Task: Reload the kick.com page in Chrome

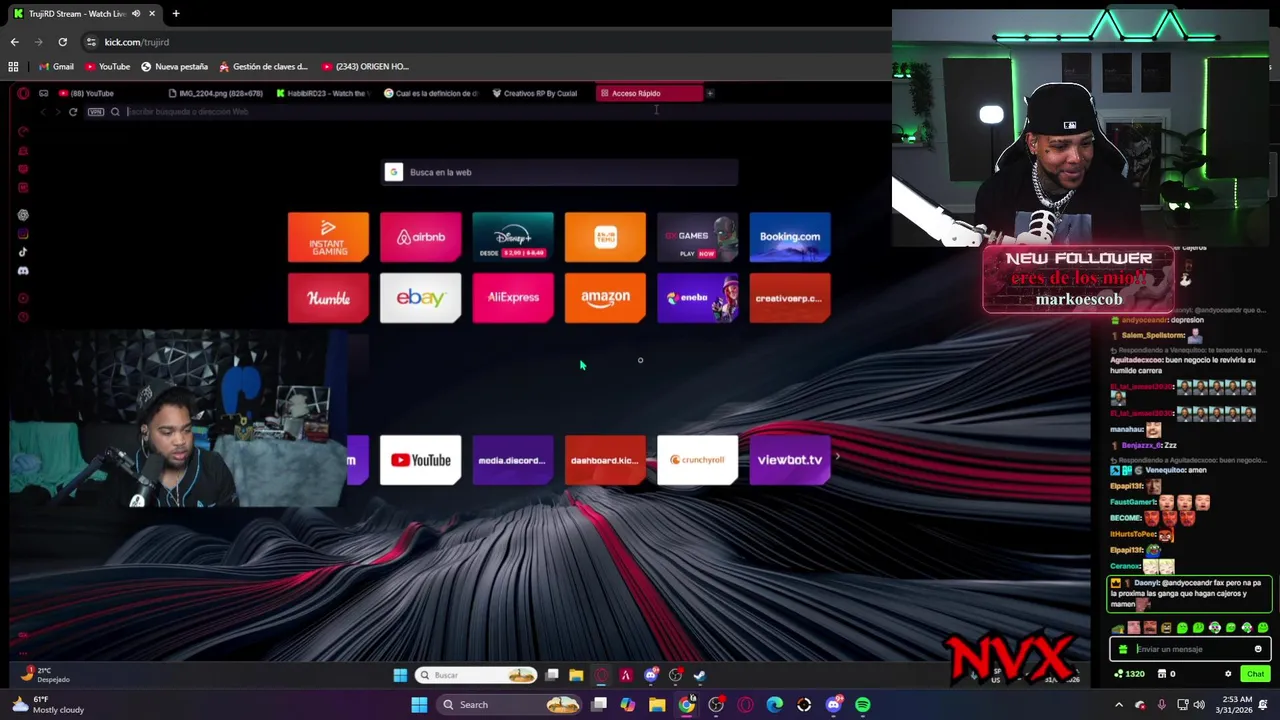Action: pos(62,42)
